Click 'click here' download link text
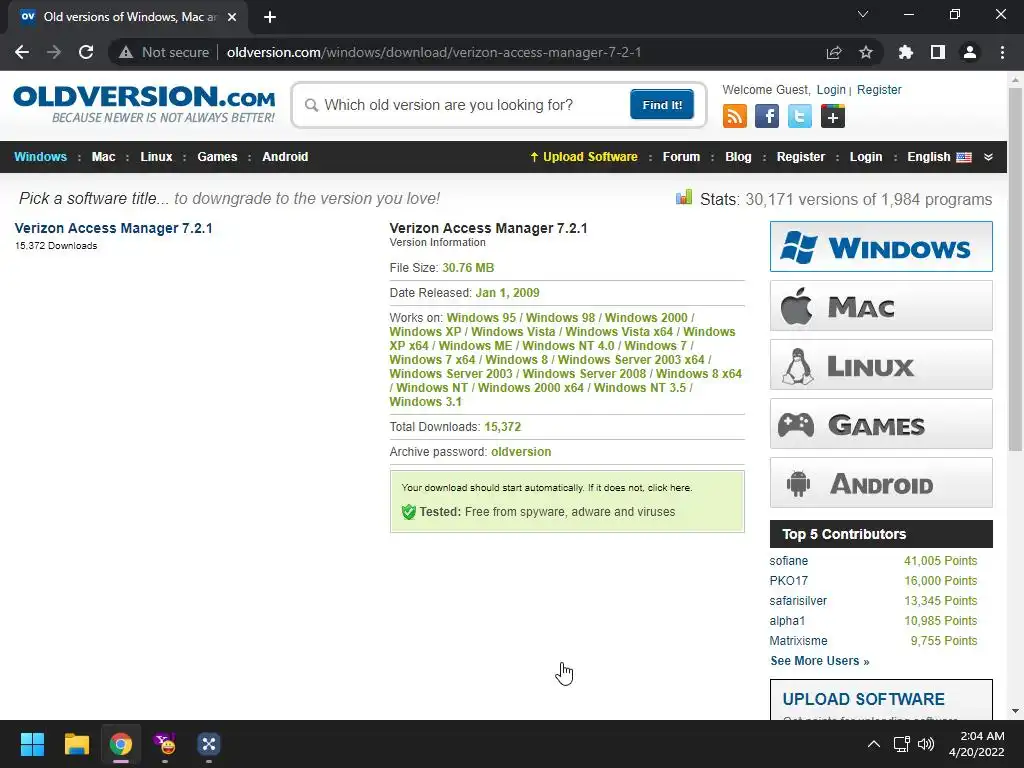Screen dimensions: 1024x768 coord(669,488)
